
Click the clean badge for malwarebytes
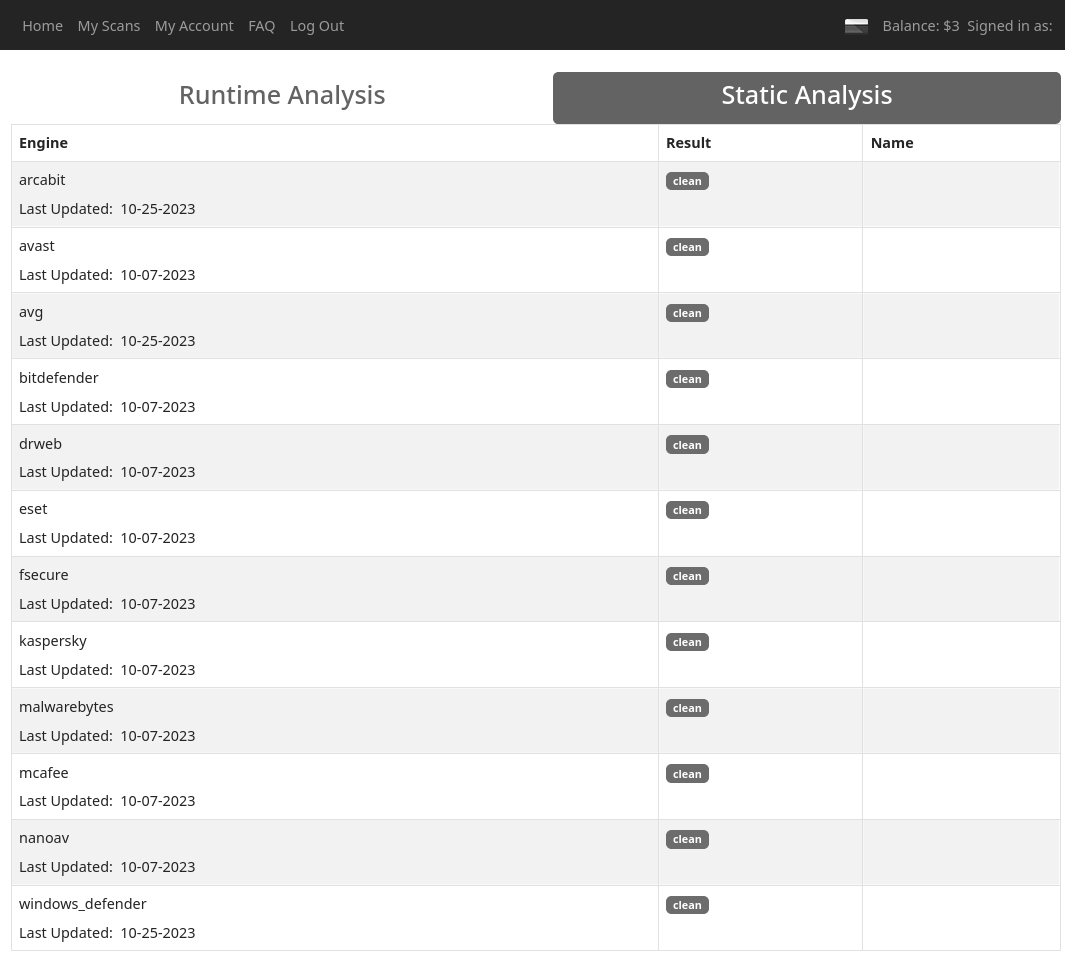point(687,708)
